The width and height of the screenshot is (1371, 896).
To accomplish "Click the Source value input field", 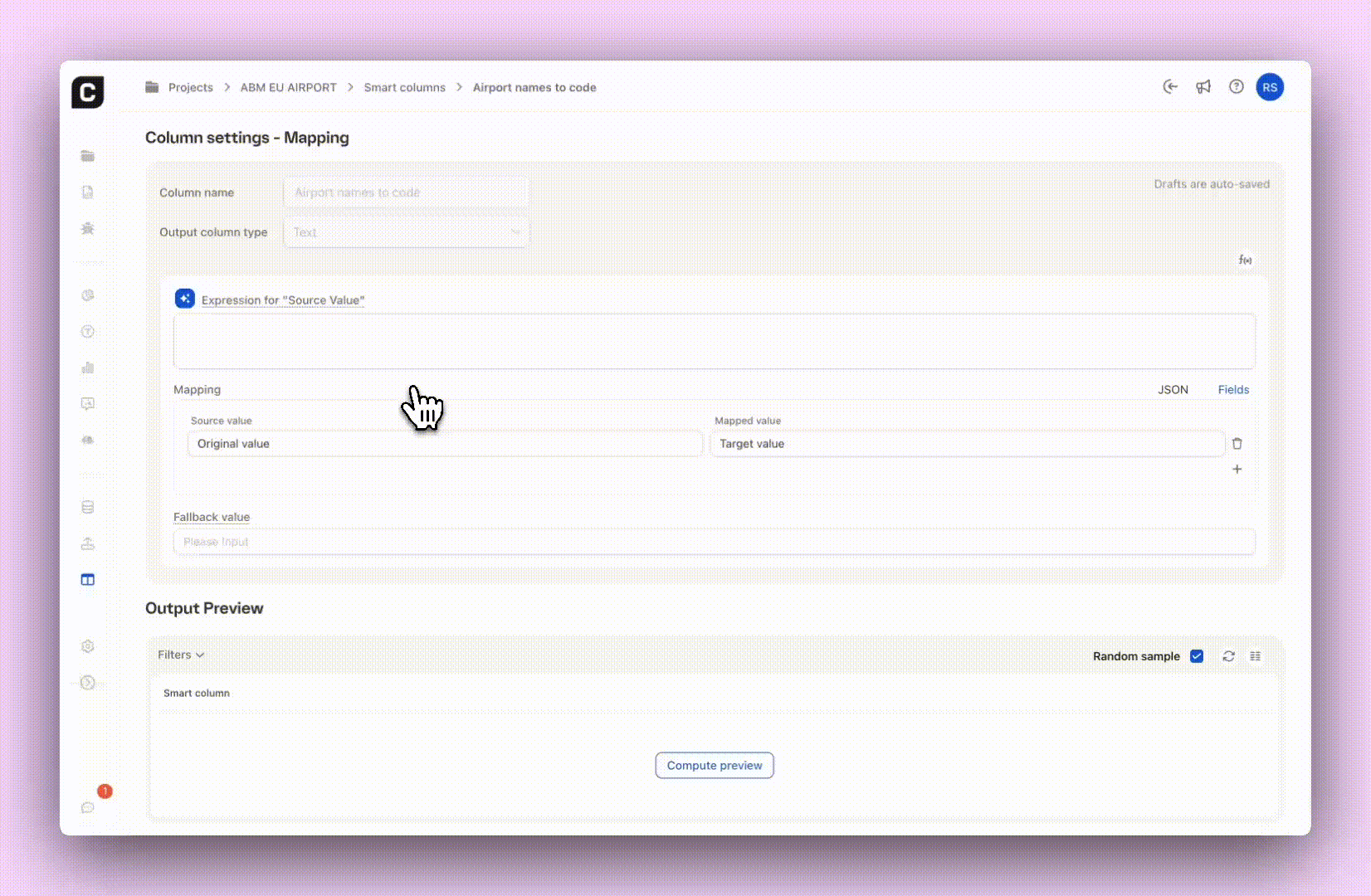I will [x=445, y=444].
